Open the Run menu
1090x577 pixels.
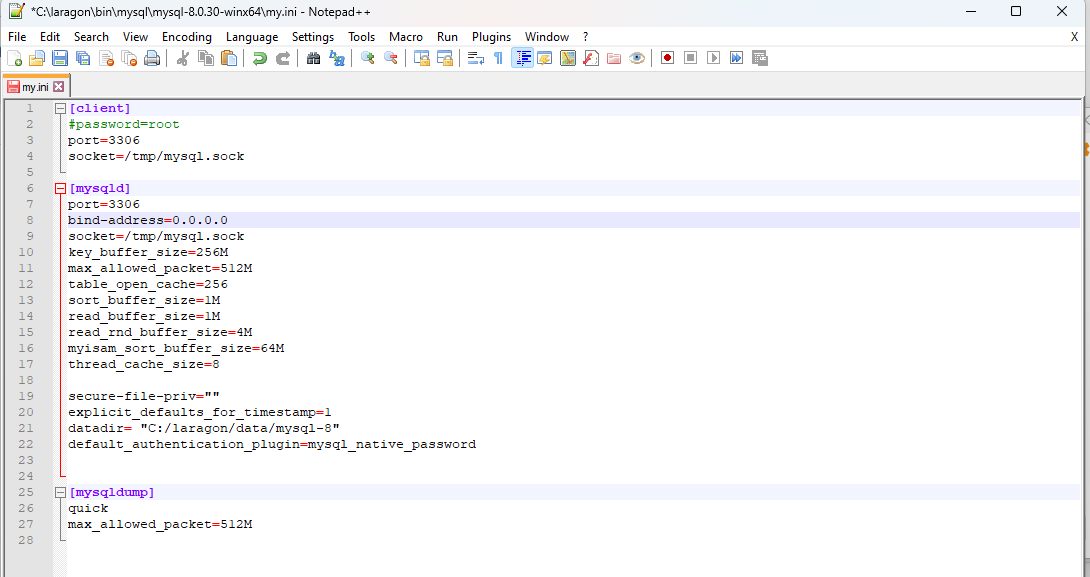pyautogui.click(x=447, y=37)
